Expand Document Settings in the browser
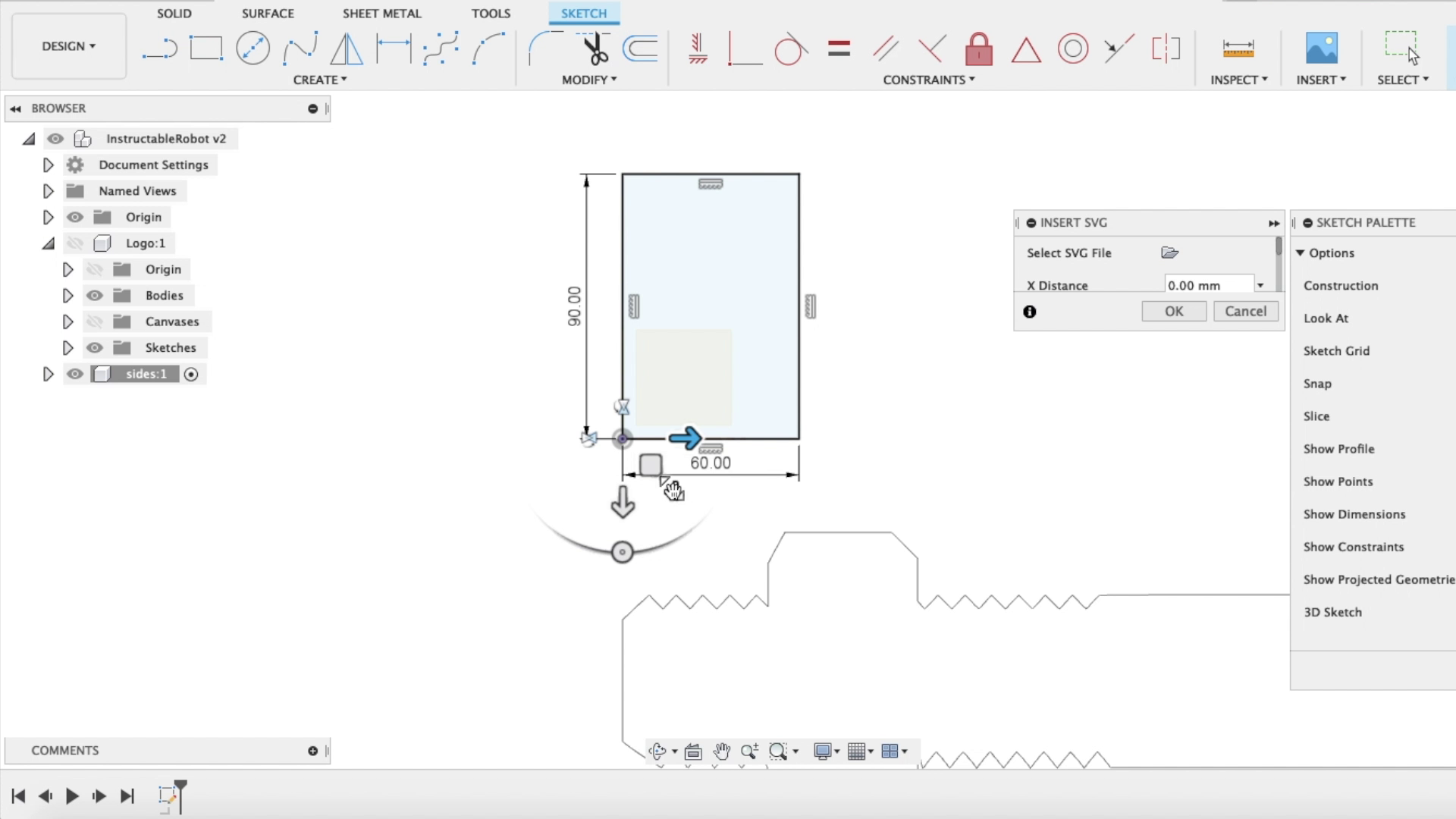The width and height of the screenshot is (1456, 819). [x=48, y=165]
